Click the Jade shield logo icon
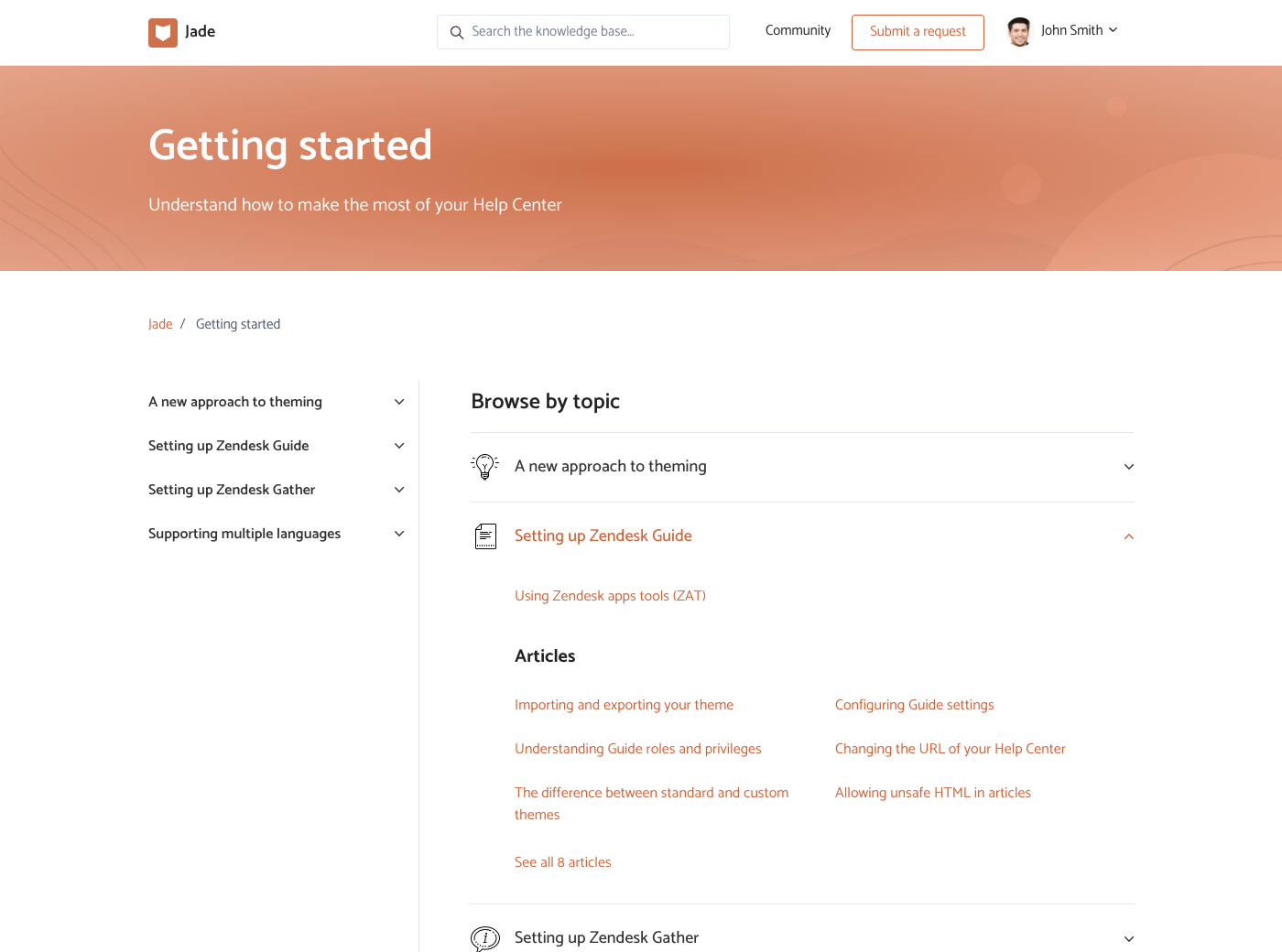 click(x=163, y=33)
